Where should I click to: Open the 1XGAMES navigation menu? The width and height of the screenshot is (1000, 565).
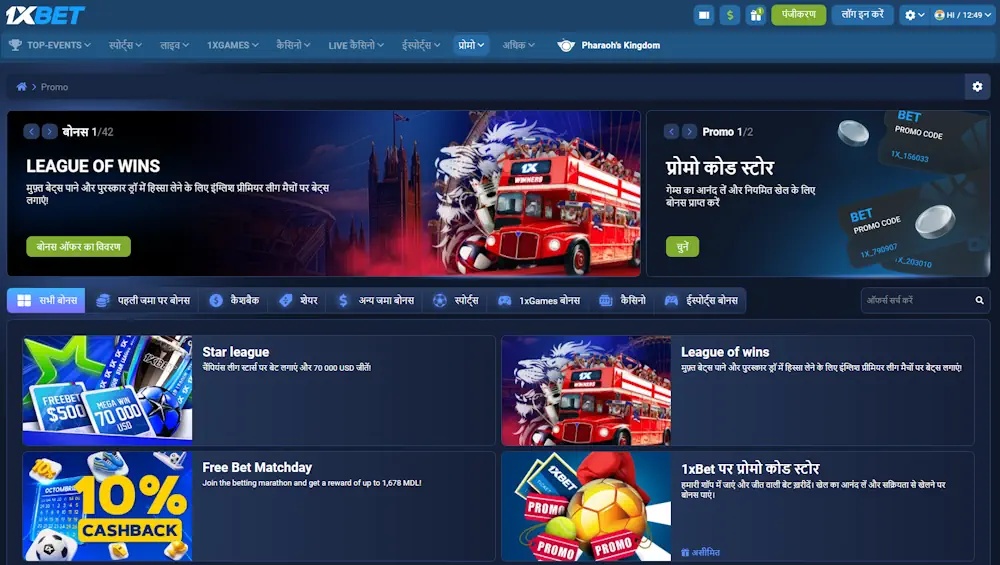233,45
